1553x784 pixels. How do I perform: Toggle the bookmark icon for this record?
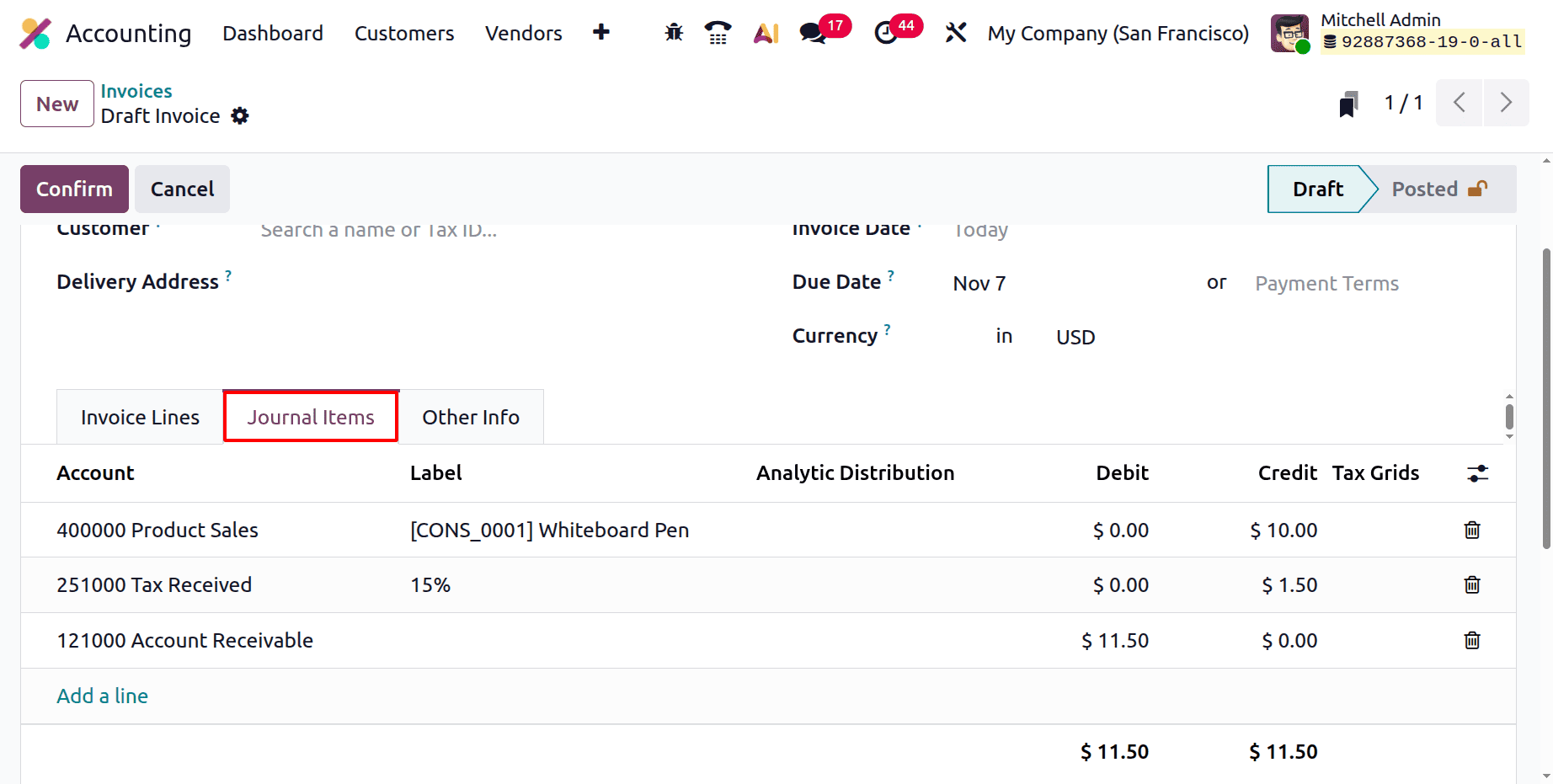1348,103
